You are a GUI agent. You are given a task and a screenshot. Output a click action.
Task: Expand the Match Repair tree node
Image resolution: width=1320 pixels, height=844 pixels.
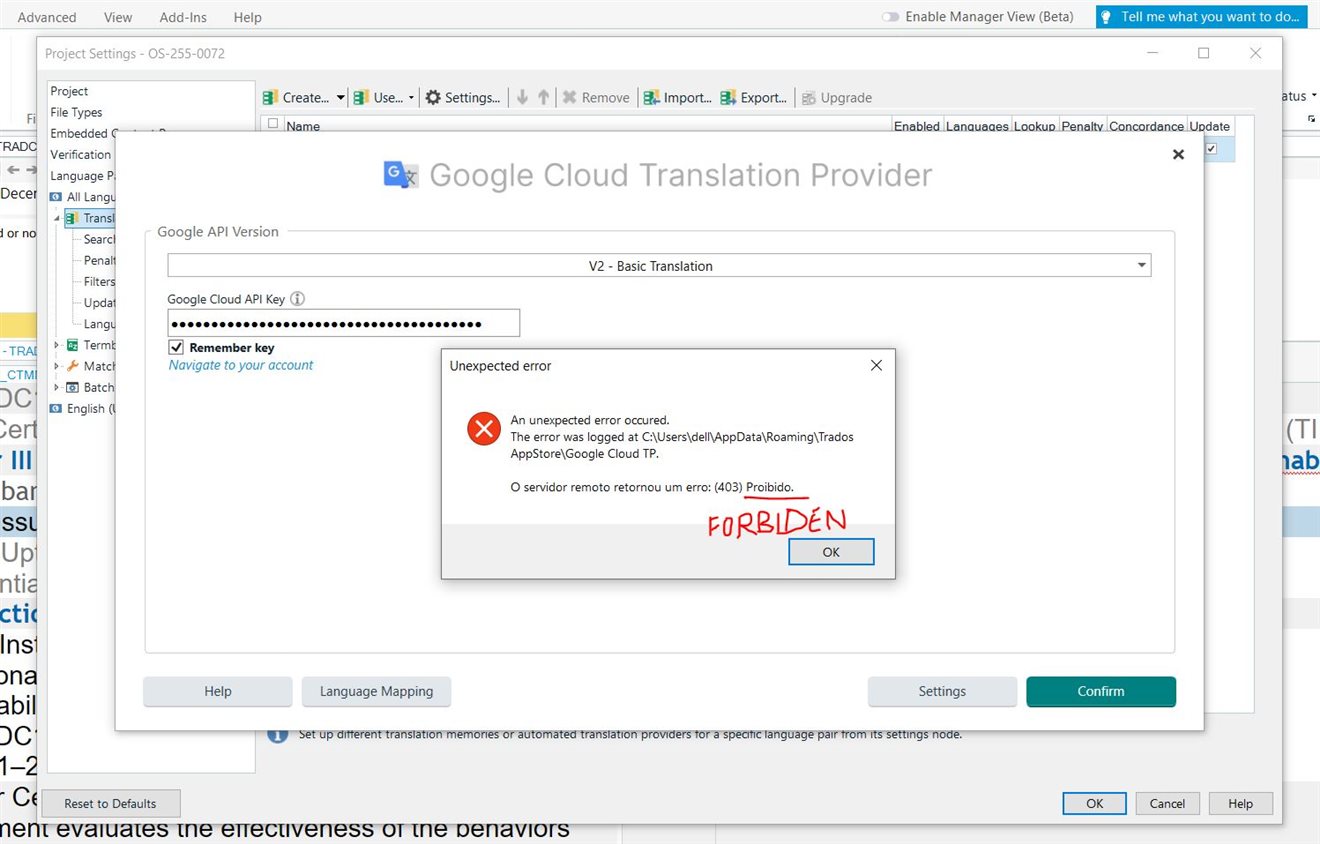tap(56, 366)
